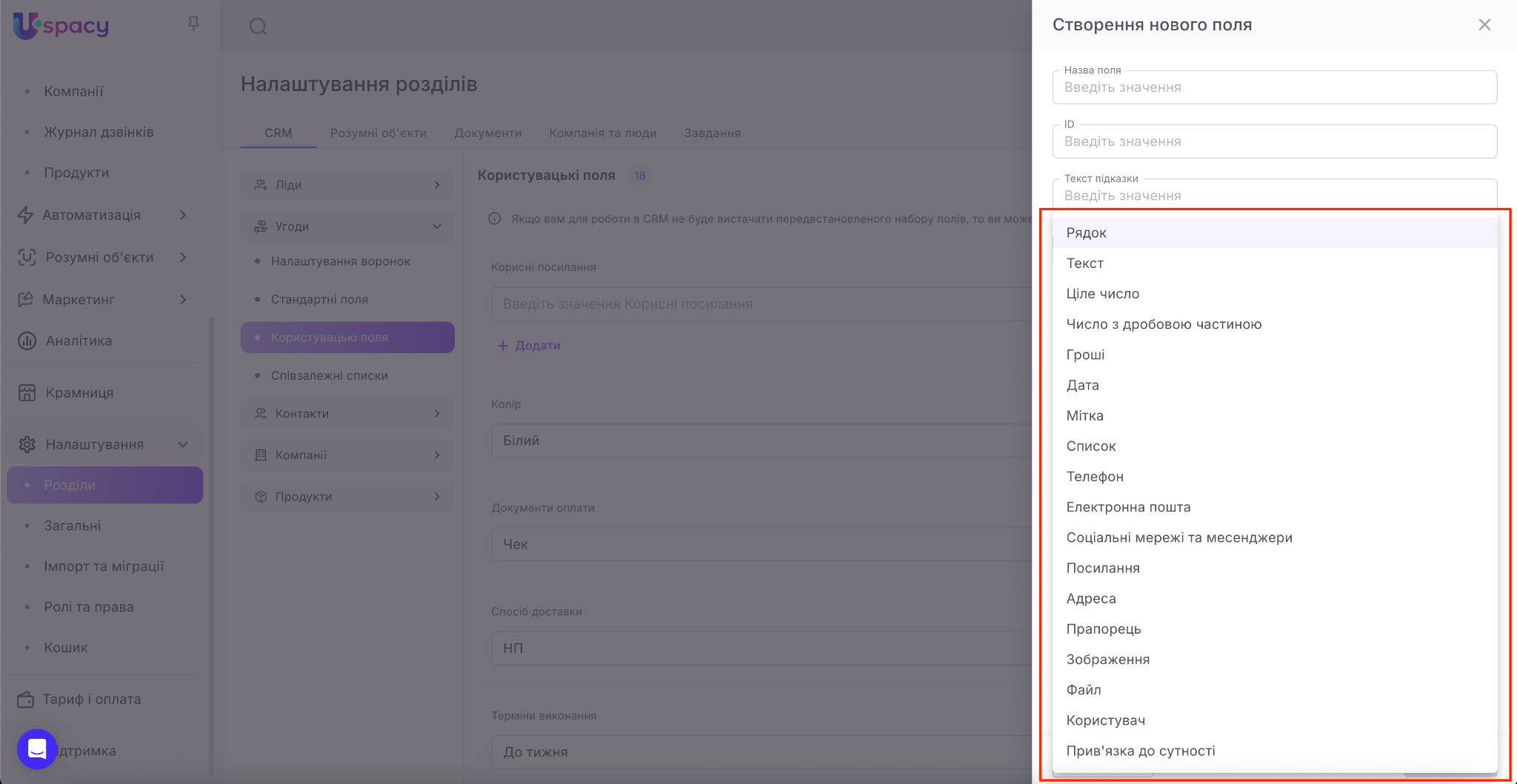Open the support chat bubble icon
This screenshot has width=1517, height=784.
pyautogui.click(x=37, y=748)
